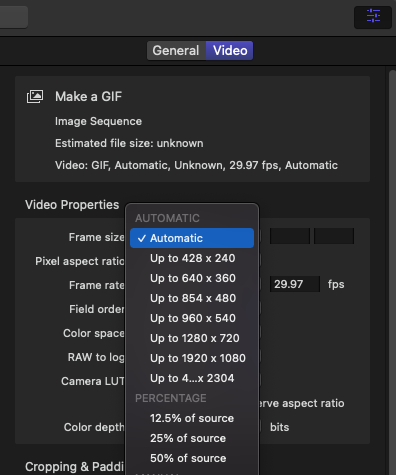Image resolution: width=396 pixels, height=475 pixels.
Task: Switch to the General tab
Action: click(x=176, y=51)
